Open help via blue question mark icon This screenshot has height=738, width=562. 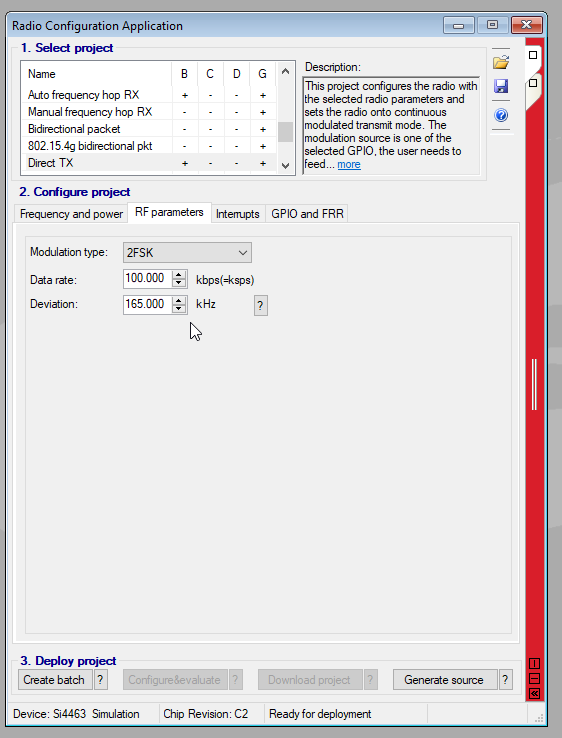click(501, 115)
